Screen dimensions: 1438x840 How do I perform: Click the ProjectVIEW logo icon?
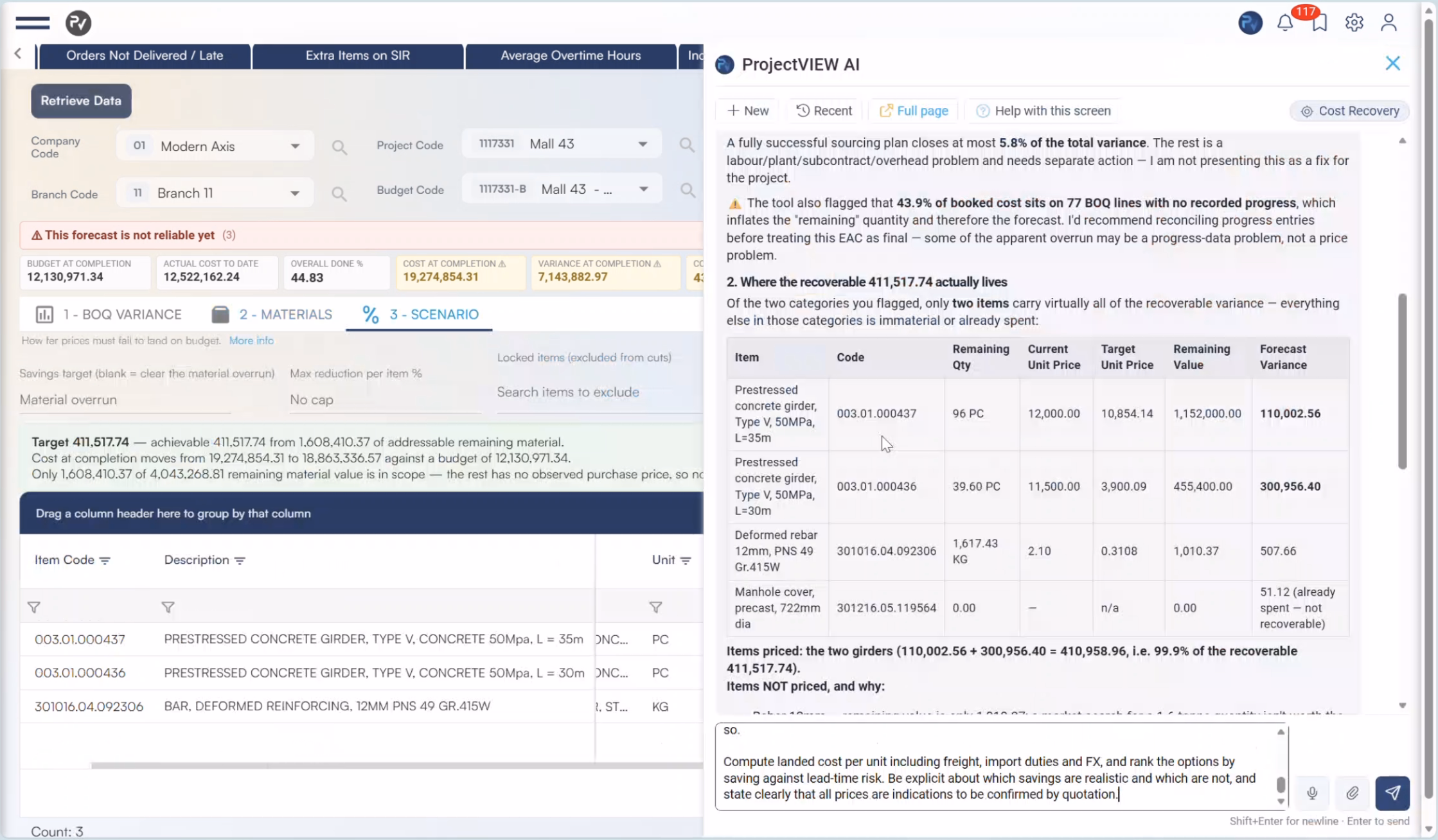tap(78, 23)
